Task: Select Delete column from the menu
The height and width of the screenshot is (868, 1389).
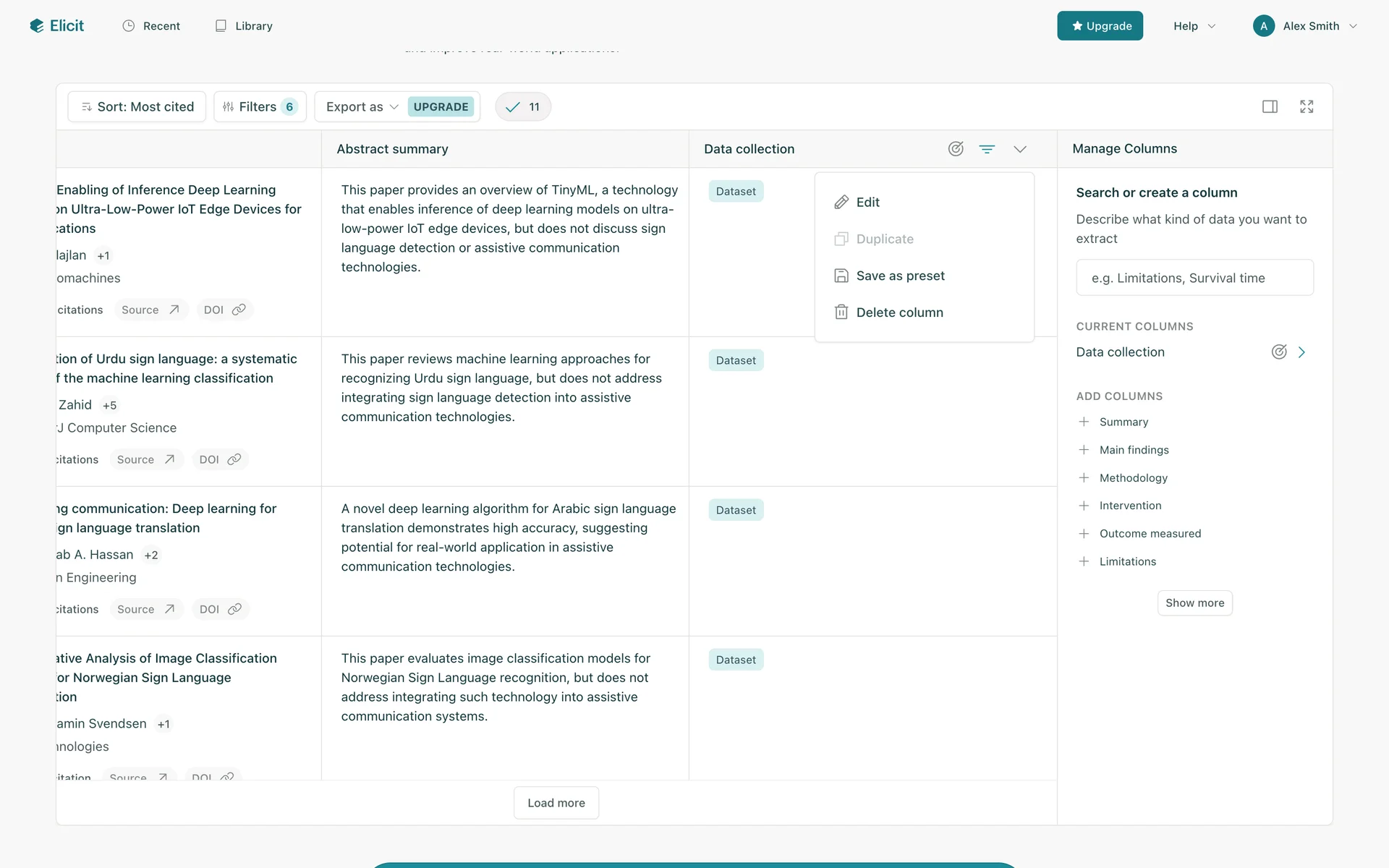Action: click(899, 312)
